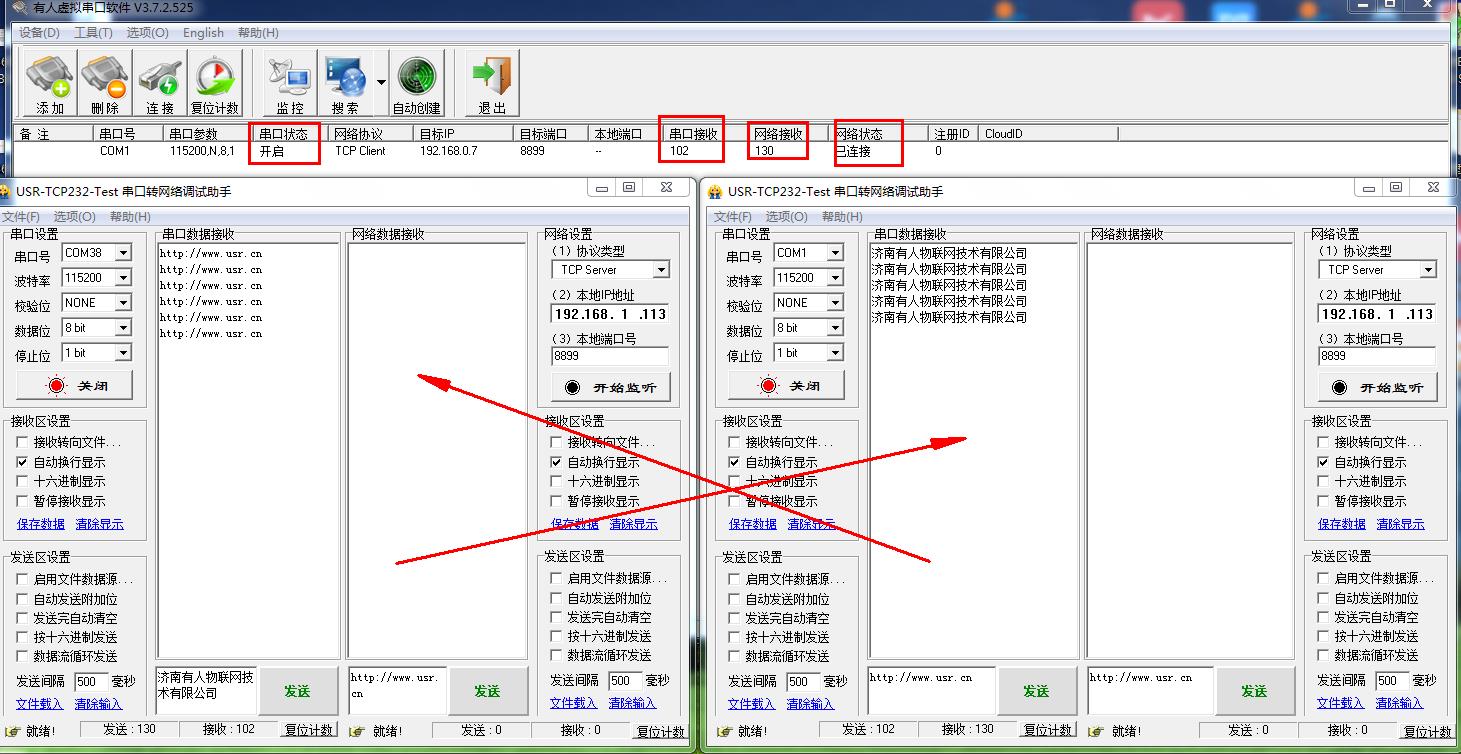
Task: Click the 退出 (Exit) toolbar icon
Action: (492, 84)
